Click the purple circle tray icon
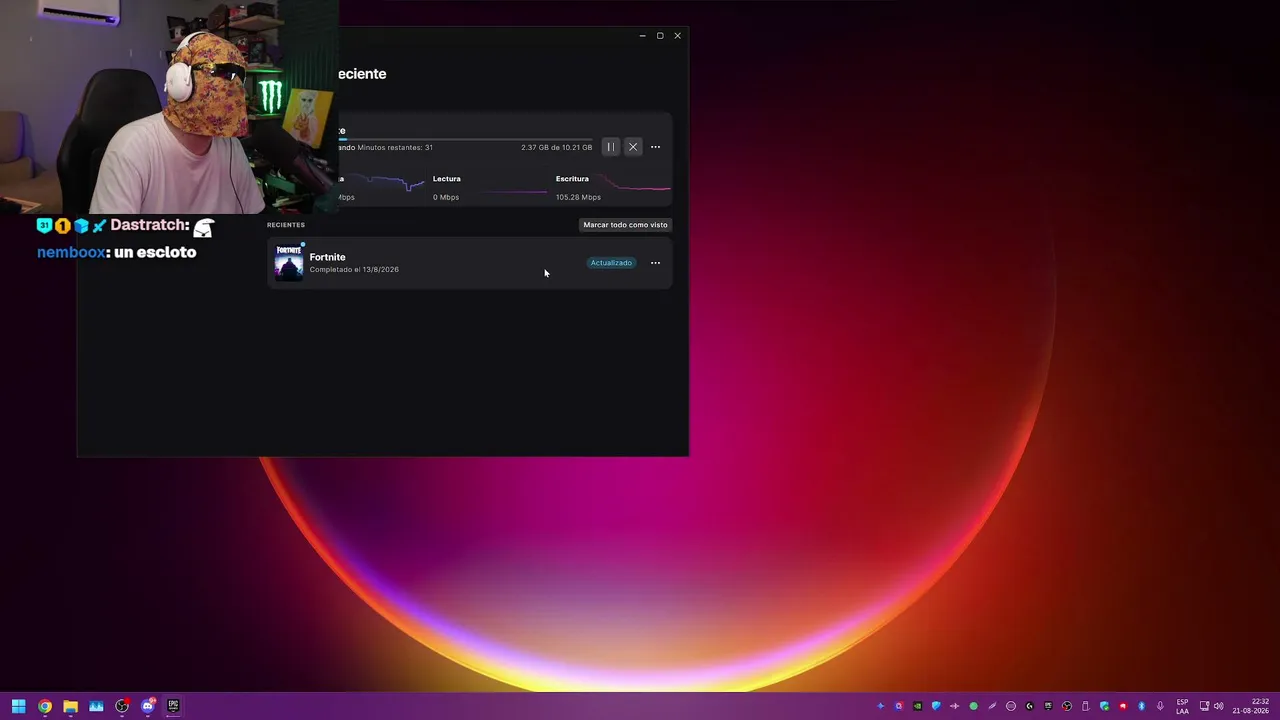1280x720 pixels. point(898,706)
